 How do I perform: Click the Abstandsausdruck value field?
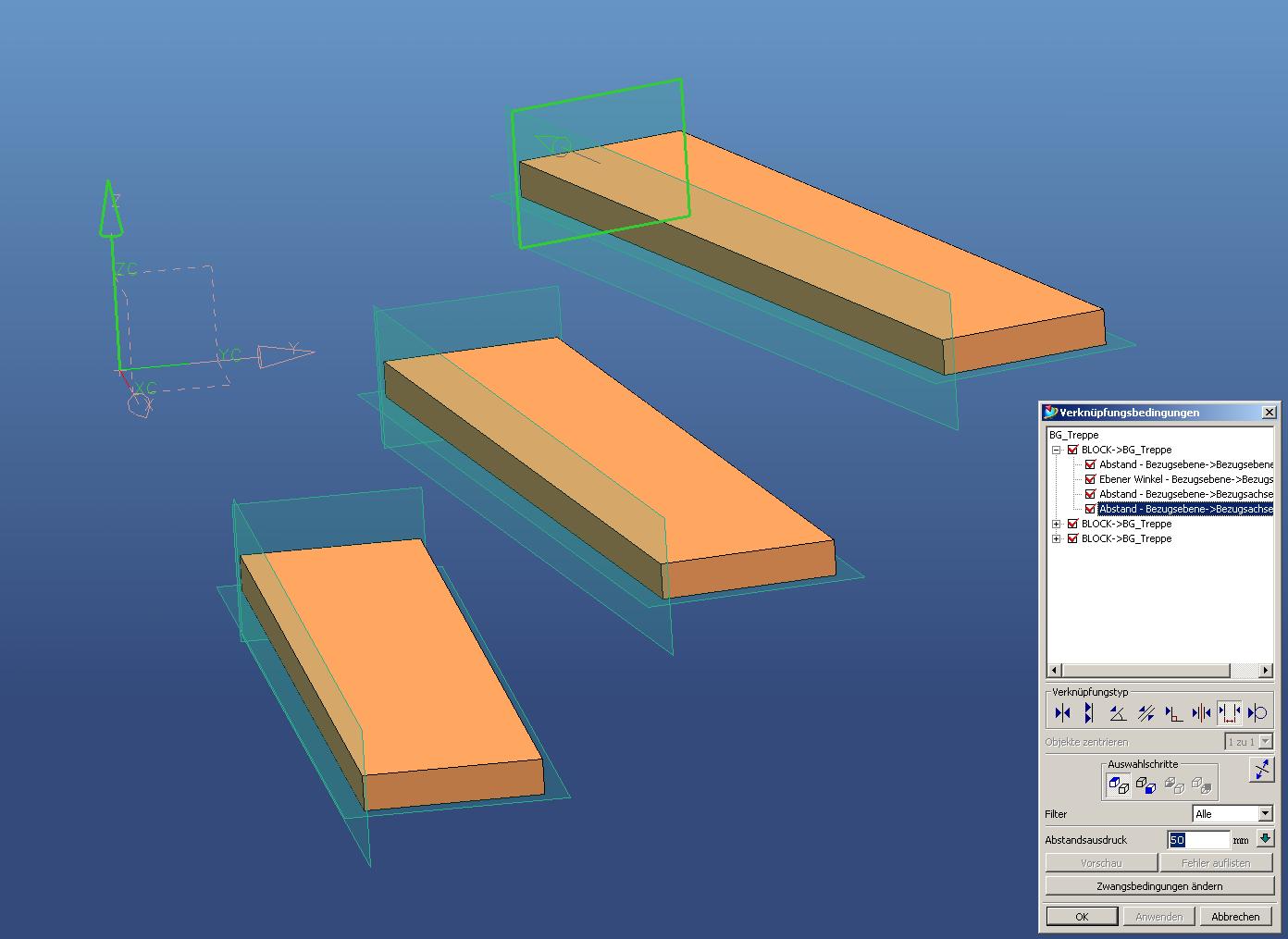pyautogui.click(x=1198, y=840)
